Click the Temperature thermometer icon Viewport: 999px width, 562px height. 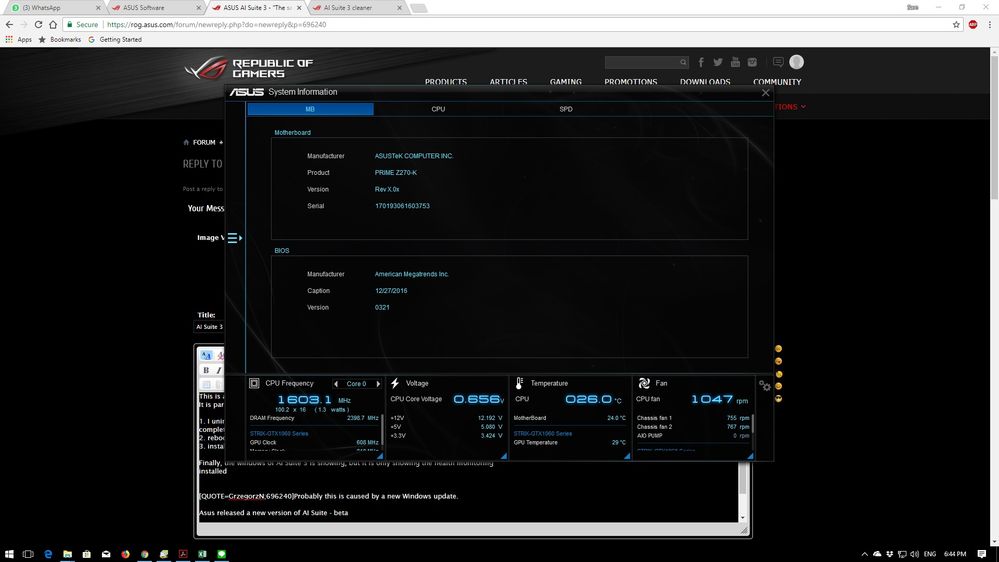(x=519, y=383)
